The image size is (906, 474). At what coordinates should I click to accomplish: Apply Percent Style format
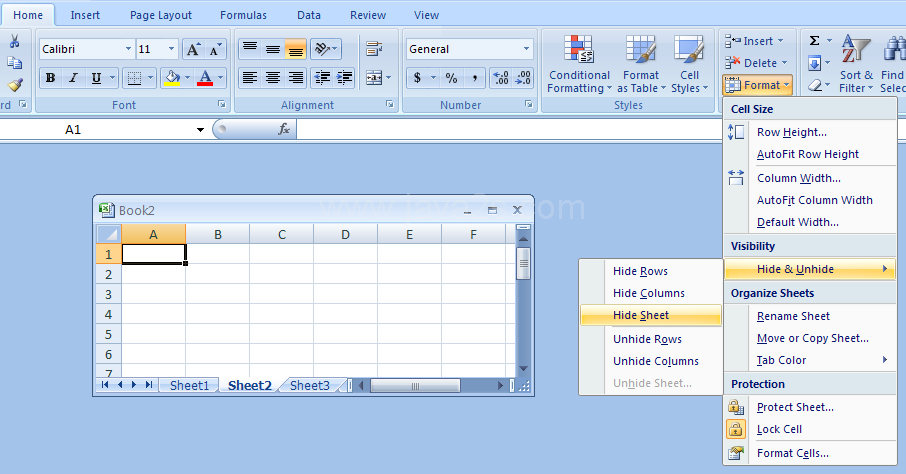(451, 77)
